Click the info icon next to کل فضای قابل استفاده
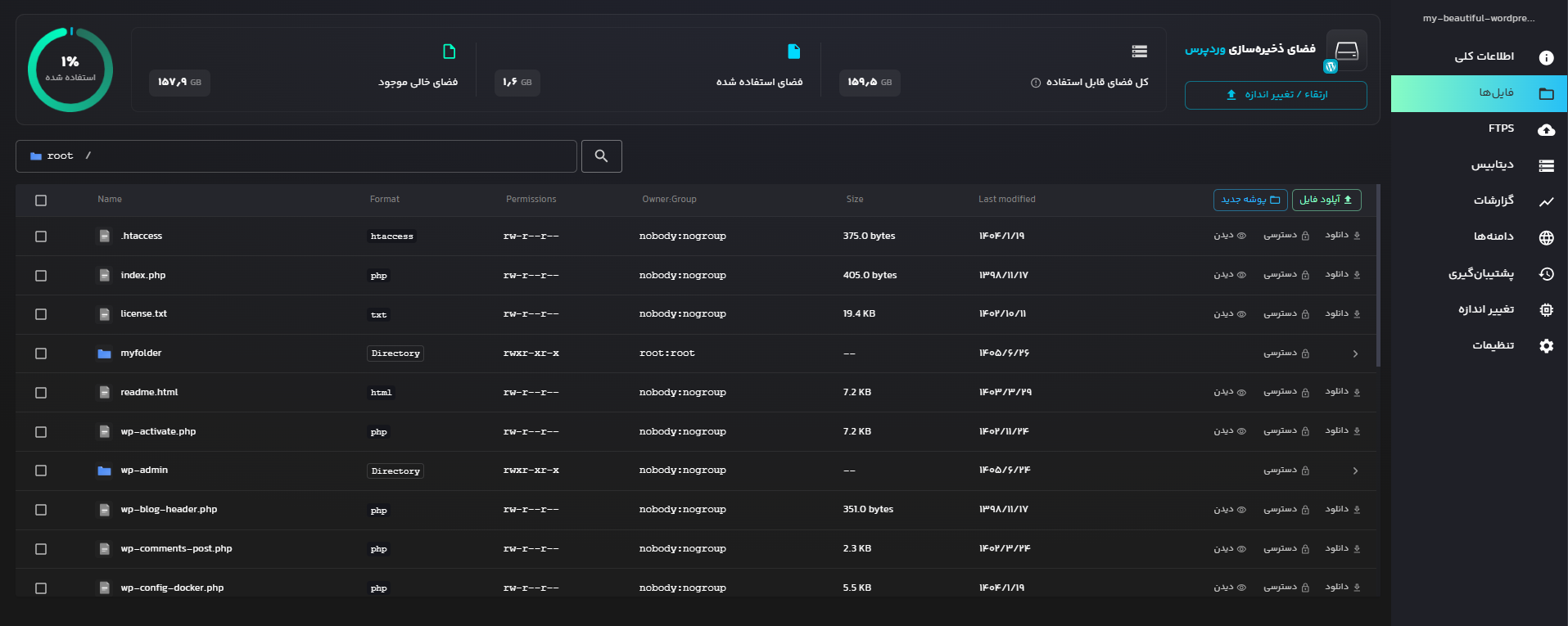The image size is (1568, 626). click(x=1036, y=83)
